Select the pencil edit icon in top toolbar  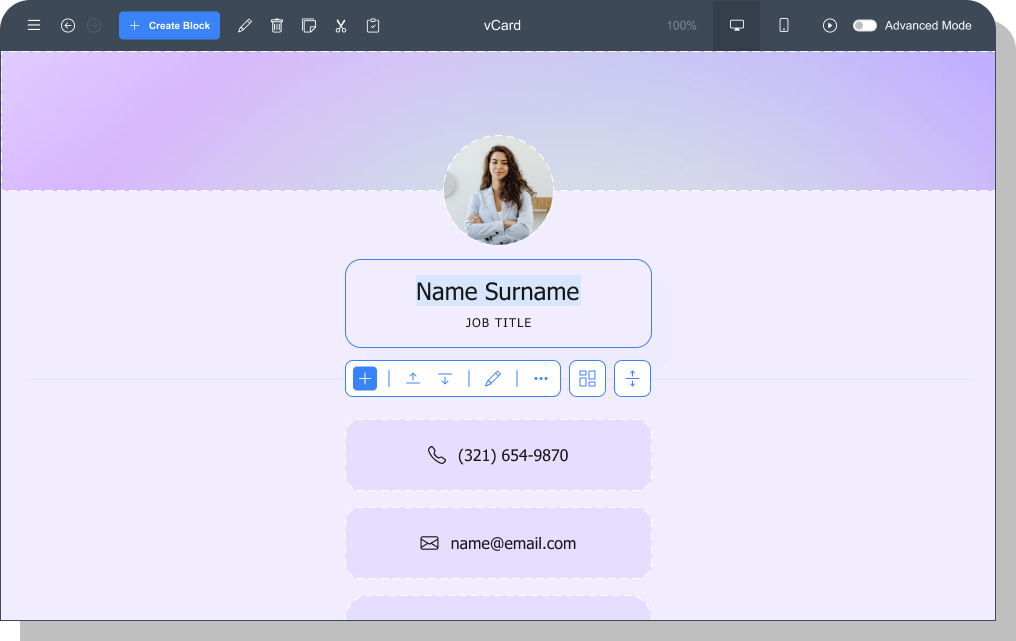point(245,25)
